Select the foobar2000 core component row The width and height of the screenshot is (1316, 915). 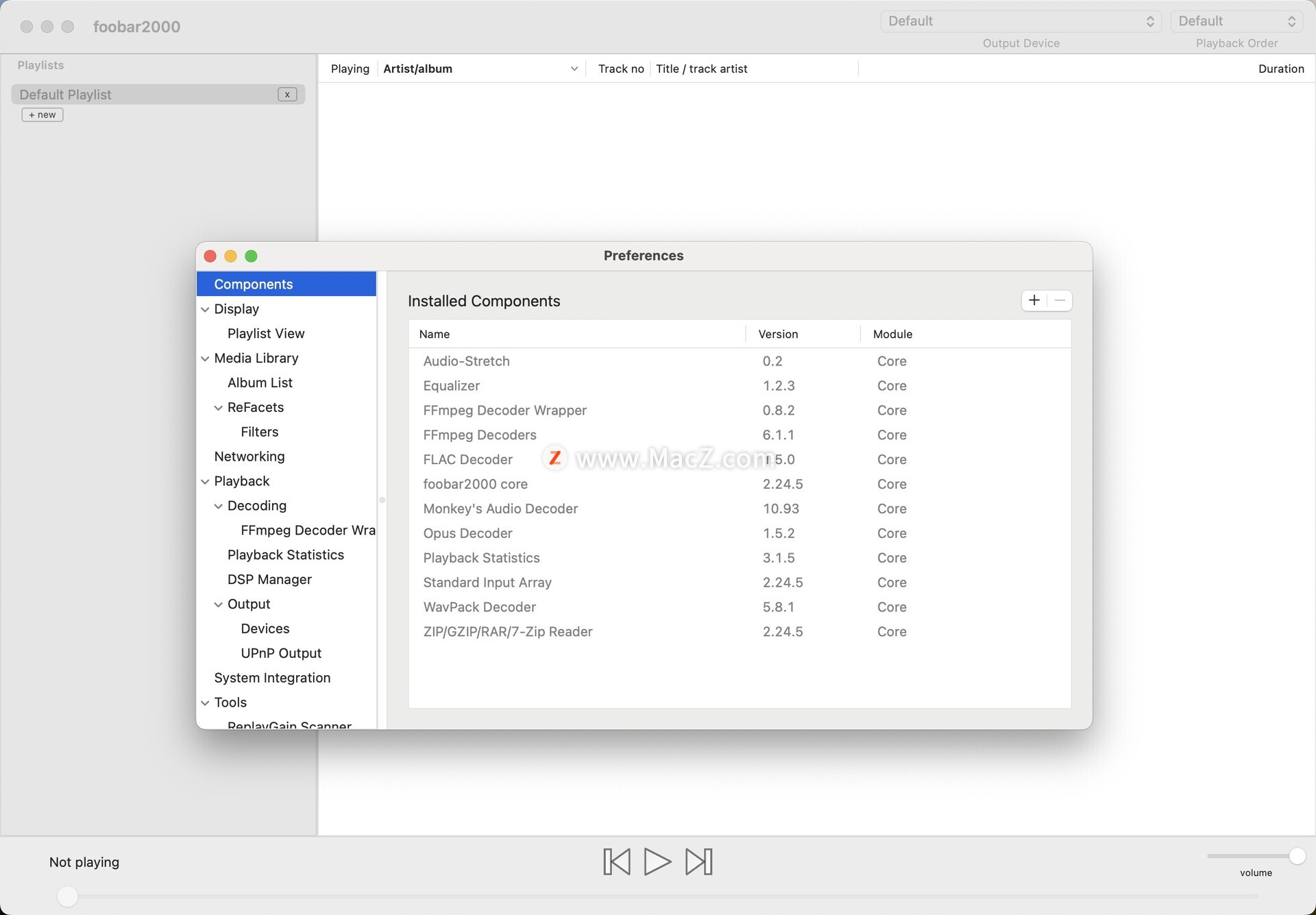740,484
